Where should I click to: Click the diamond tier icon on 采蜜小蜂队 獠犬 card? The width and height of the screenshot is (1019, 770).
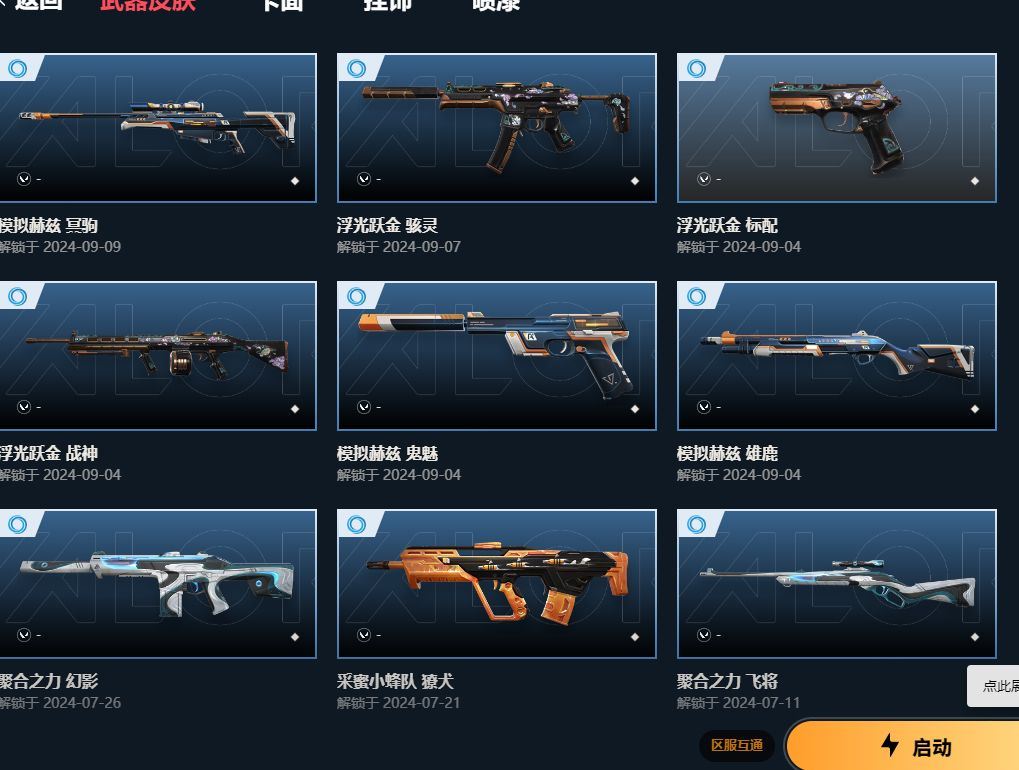click(x=635, y=637)
